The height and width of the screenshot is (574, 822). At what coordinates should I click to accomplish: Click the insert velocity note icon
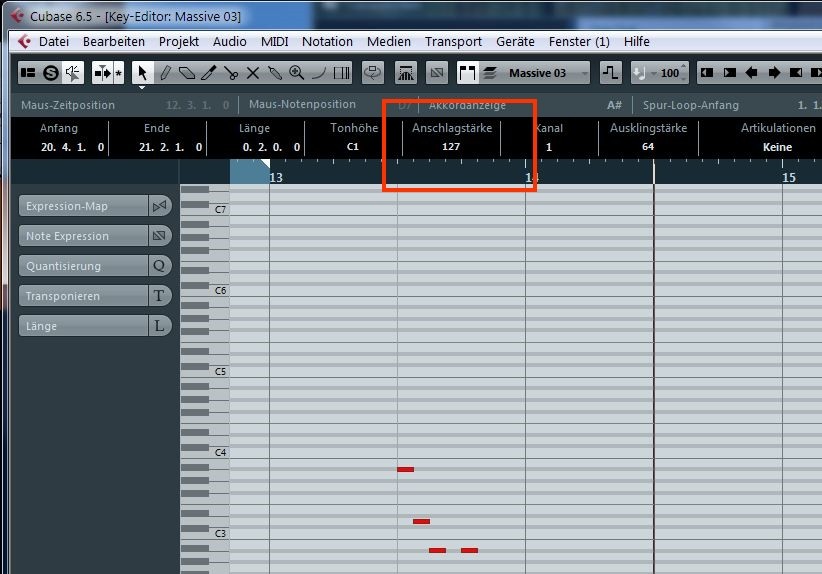tap(639, 73)
